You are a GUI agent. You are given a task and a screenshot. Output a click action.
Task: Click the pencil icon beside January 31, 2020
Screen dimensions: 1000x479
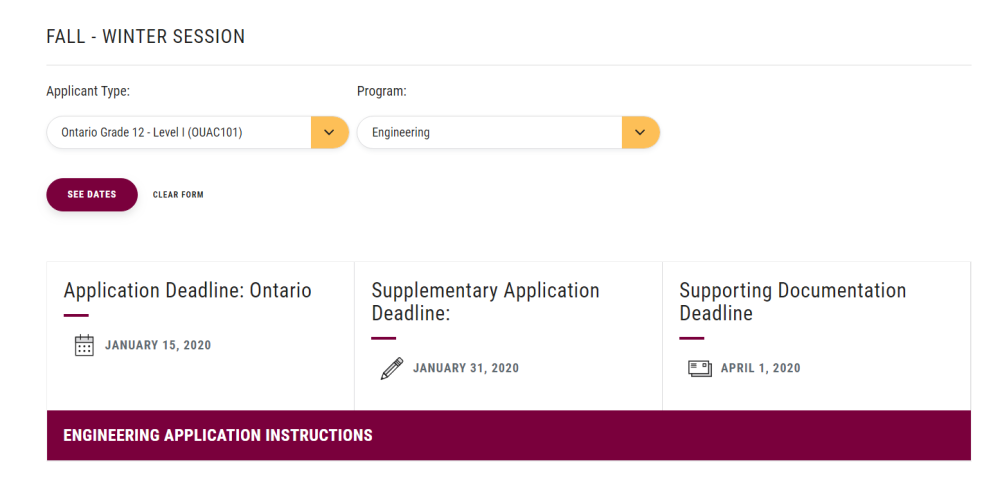pyautogui.click(x=392, y=368)
